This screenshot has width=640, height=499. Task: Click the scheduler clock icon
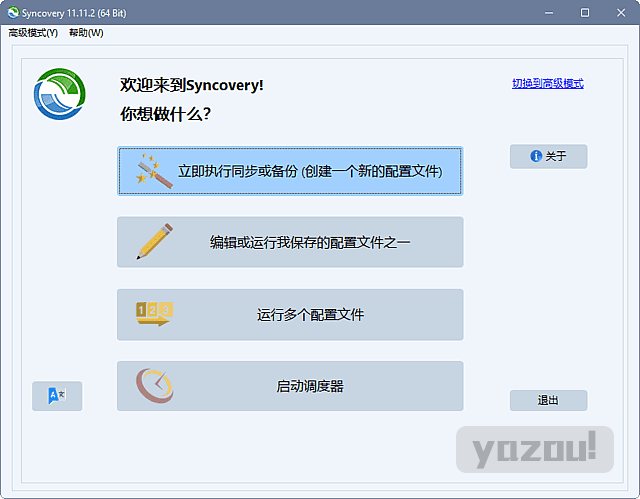tap(154, 386)
